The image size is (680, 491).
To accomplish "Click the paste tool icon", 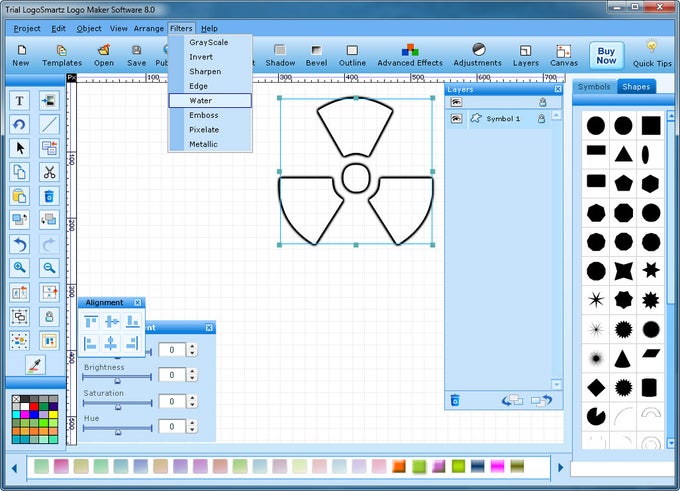I will 20,196.
